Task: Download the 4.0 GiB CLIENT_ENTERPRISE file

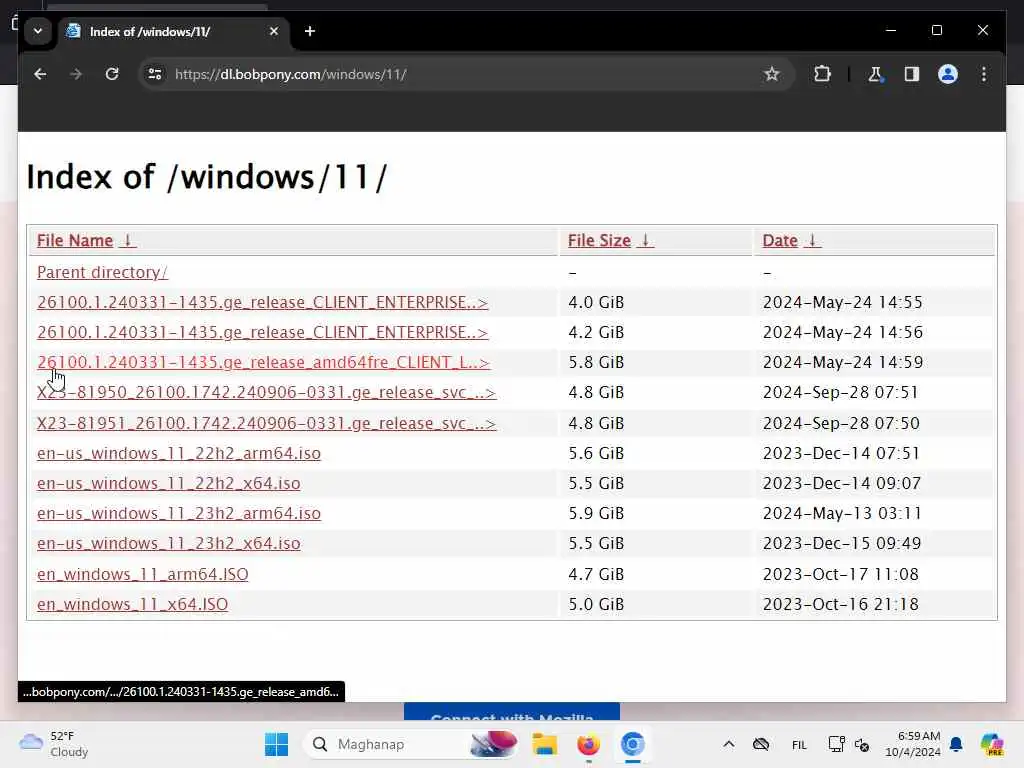Action: click(263, 302)
